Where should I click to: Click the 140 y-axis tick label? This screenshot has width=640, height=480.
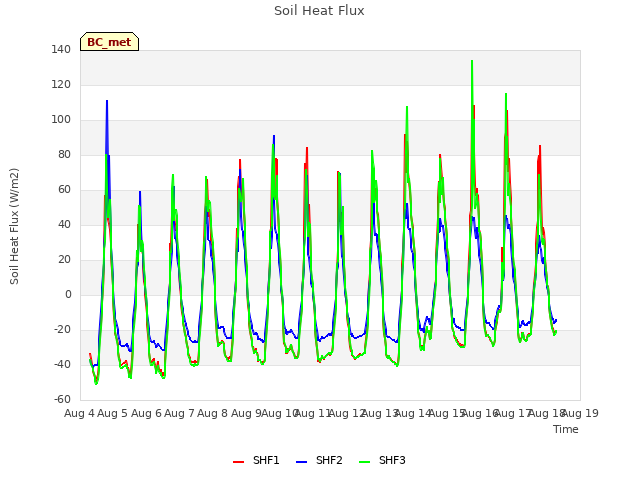pyautogui.click(x=61, y=49)
